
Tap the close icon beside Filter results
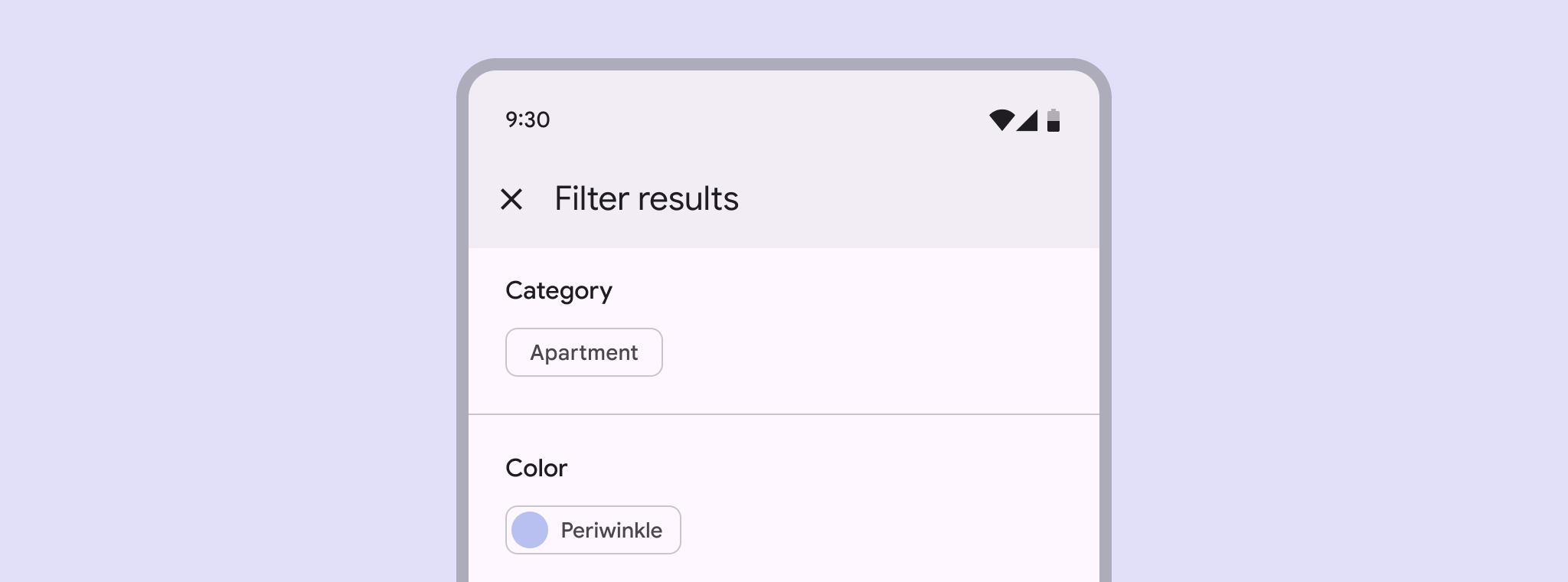coord(513,198)
